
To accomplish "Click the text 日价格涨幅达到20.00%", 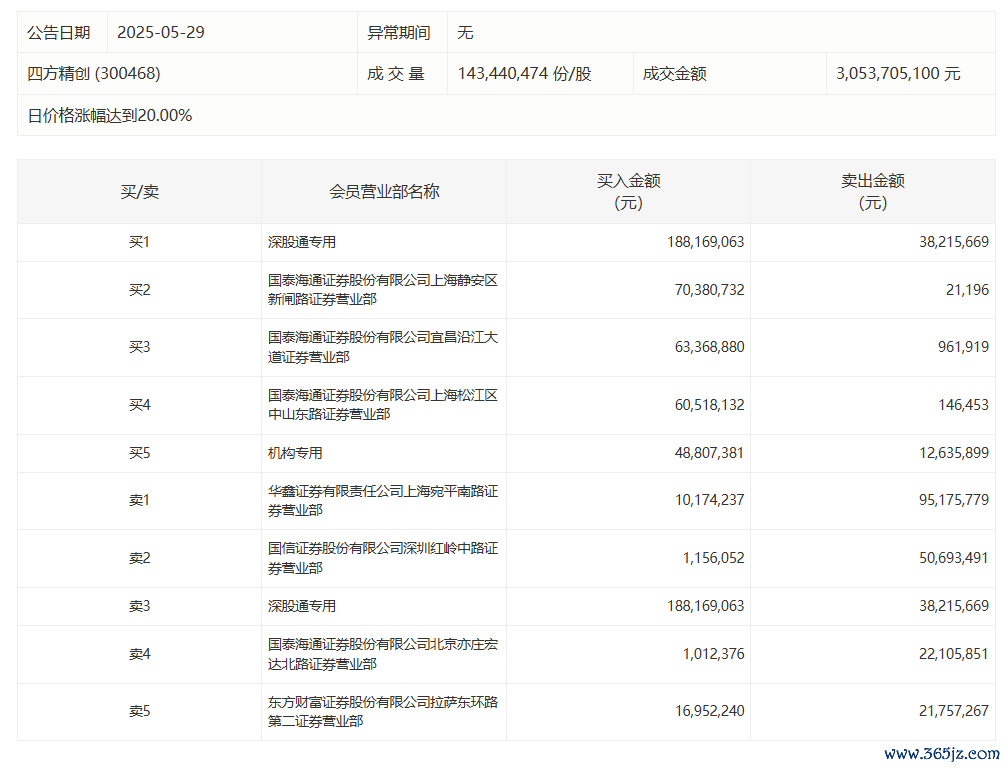I will point(110,116).
